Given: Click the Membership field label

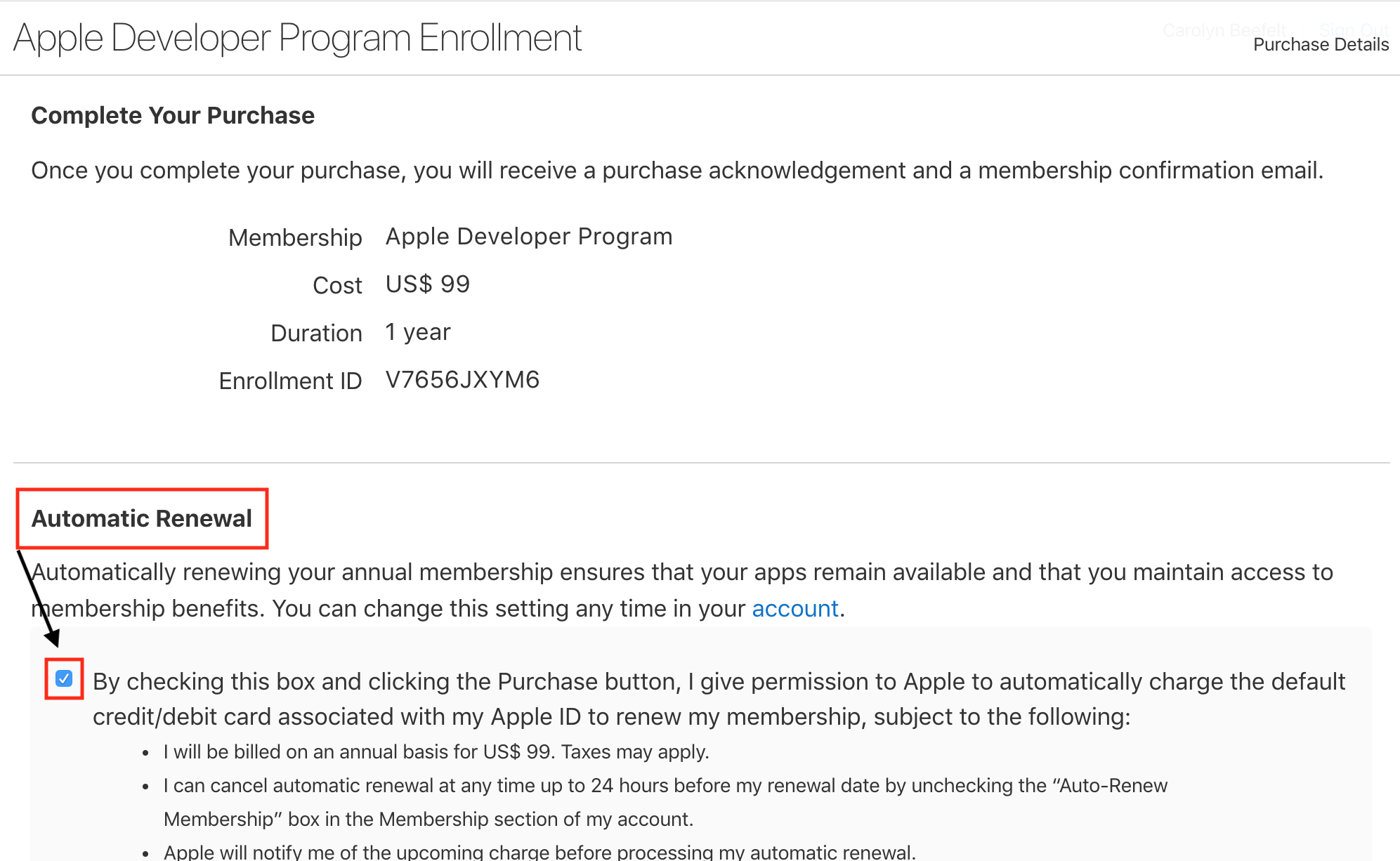Looking at the screenshot, I should coord(295,238).
